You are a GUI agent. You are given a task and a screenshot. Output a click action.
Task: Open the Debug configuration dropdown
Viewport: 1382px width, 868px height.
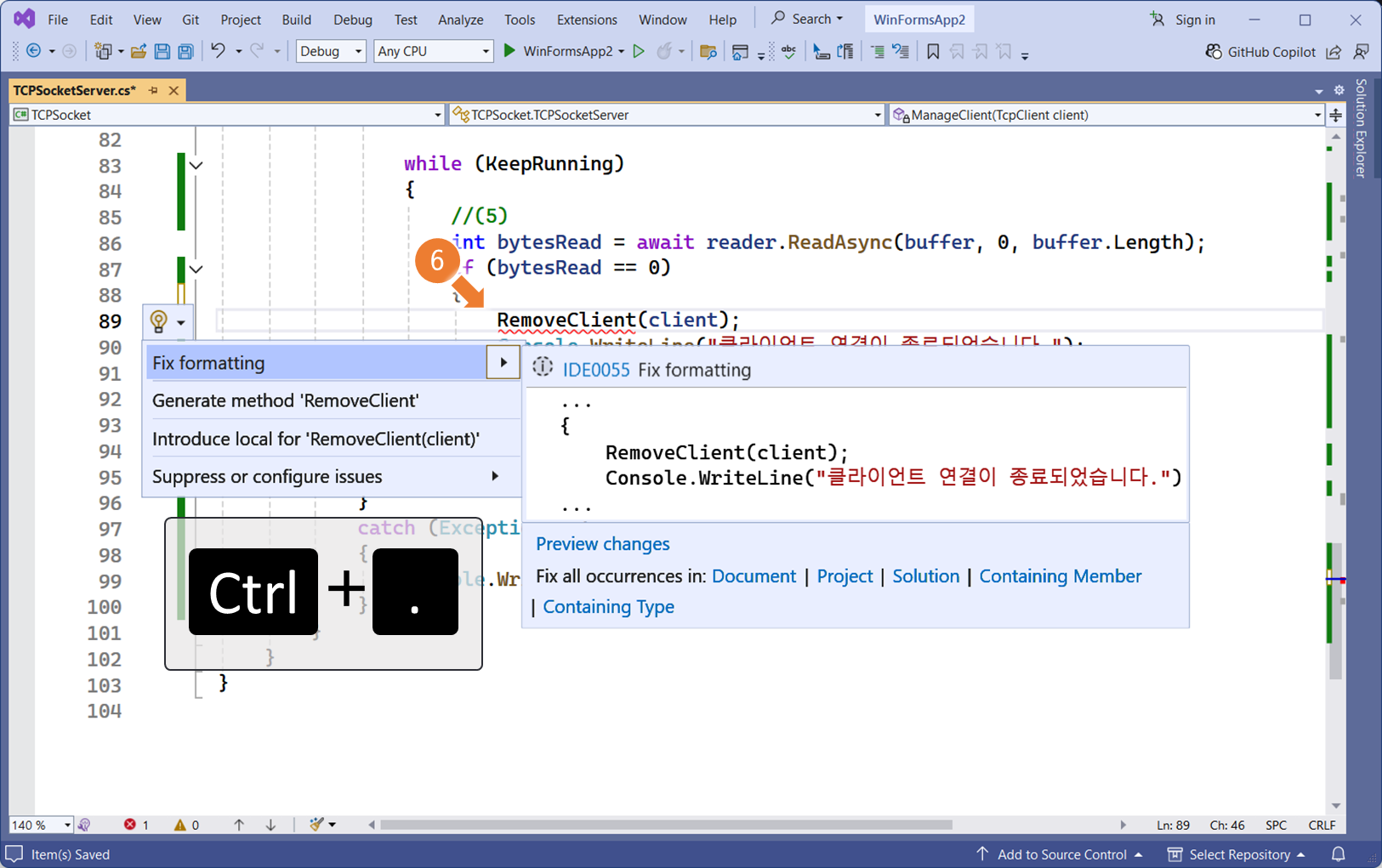(x=331, y=51)
